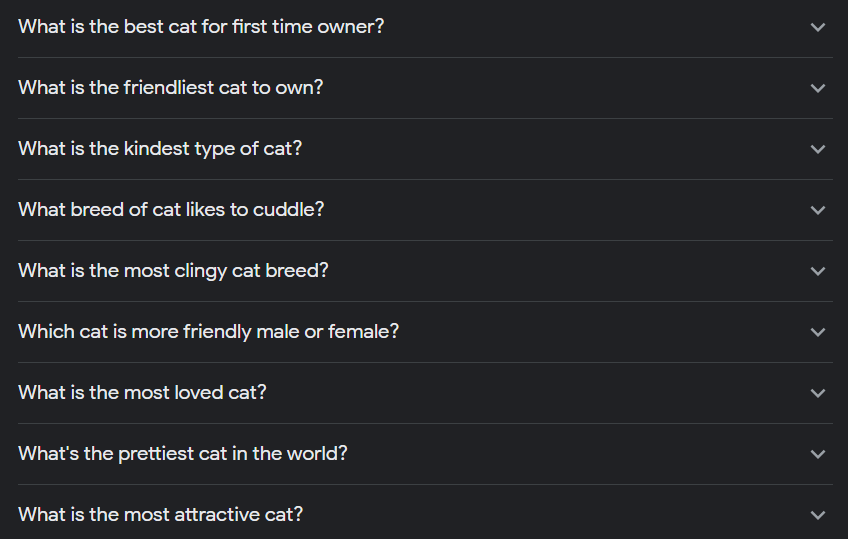The image size is (848, 539).
Task: Click the text 'What is the most attractive cat?'
Action: click(x=160, y=515)
